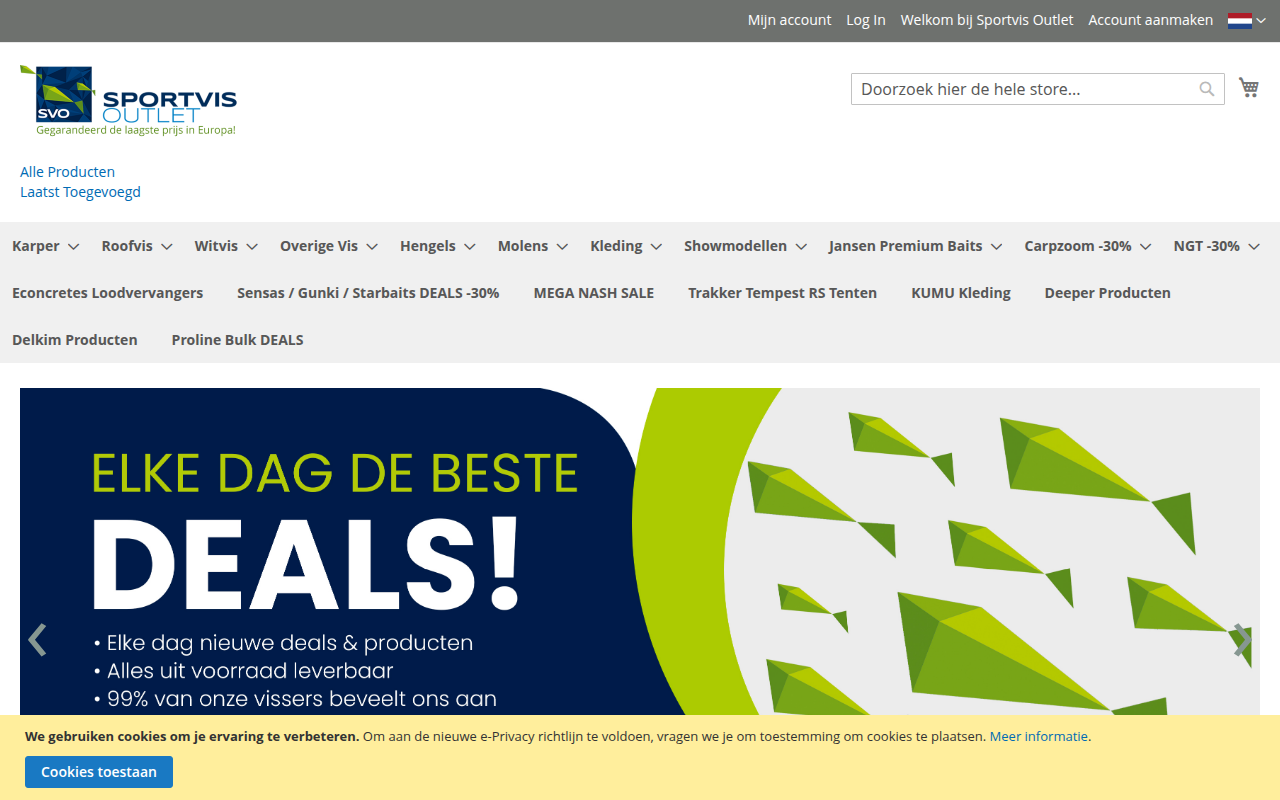Image resolution: width=1280 pixels, height=800 pixels.
Task: Open the Delkim Producten item
Action: [x=75, y=340]
